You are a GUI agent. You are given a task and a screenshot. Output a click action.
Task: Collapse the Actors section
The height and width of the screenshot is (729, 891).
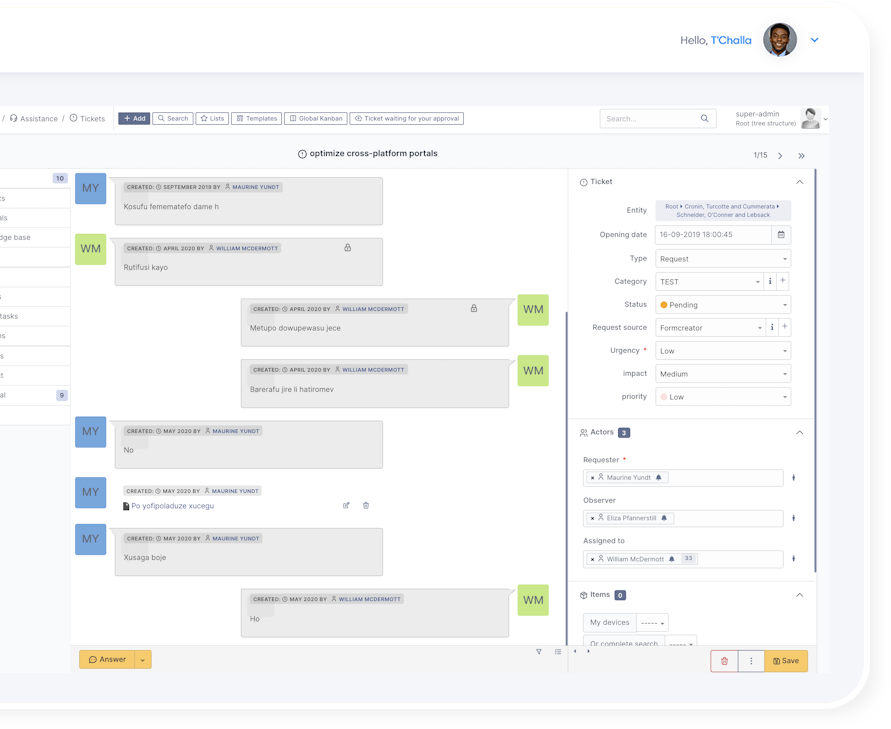tap(800, 432)
